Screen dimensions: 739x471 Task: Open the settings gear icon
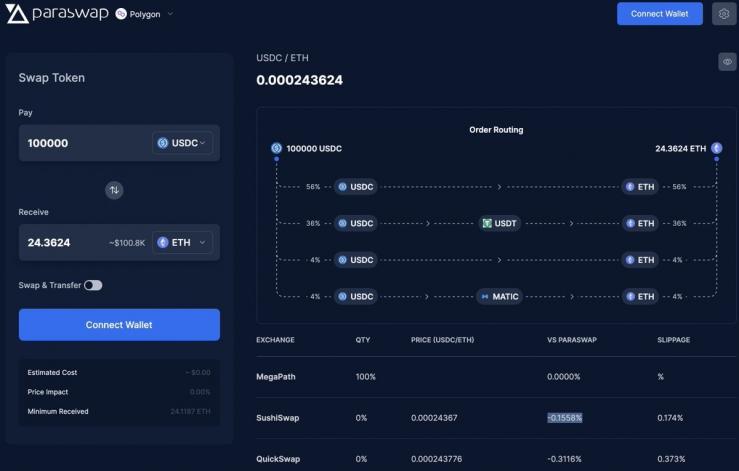[723, 14]
